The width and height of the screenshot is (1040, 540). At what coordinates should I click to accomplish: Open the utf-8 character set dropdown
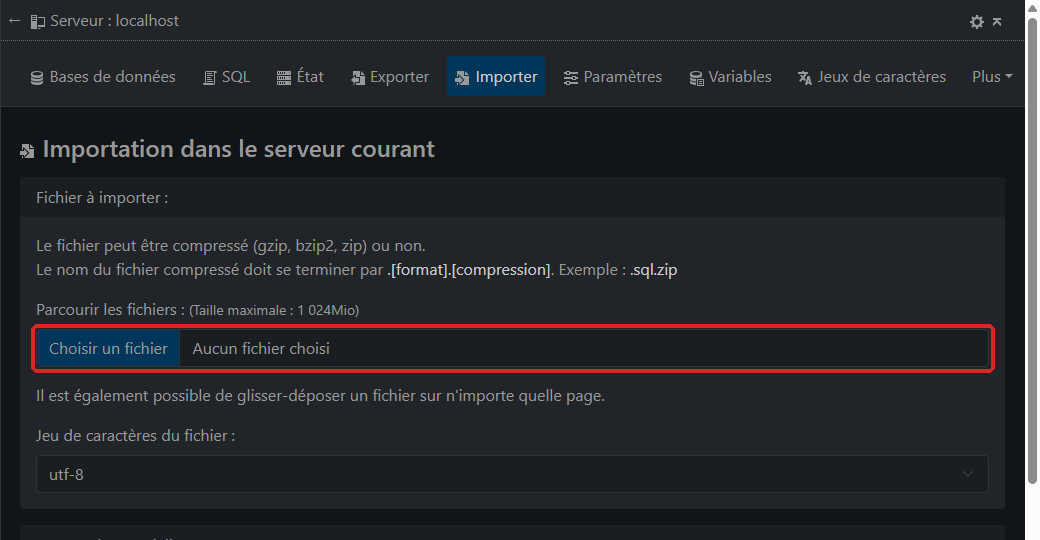(512, 474)
